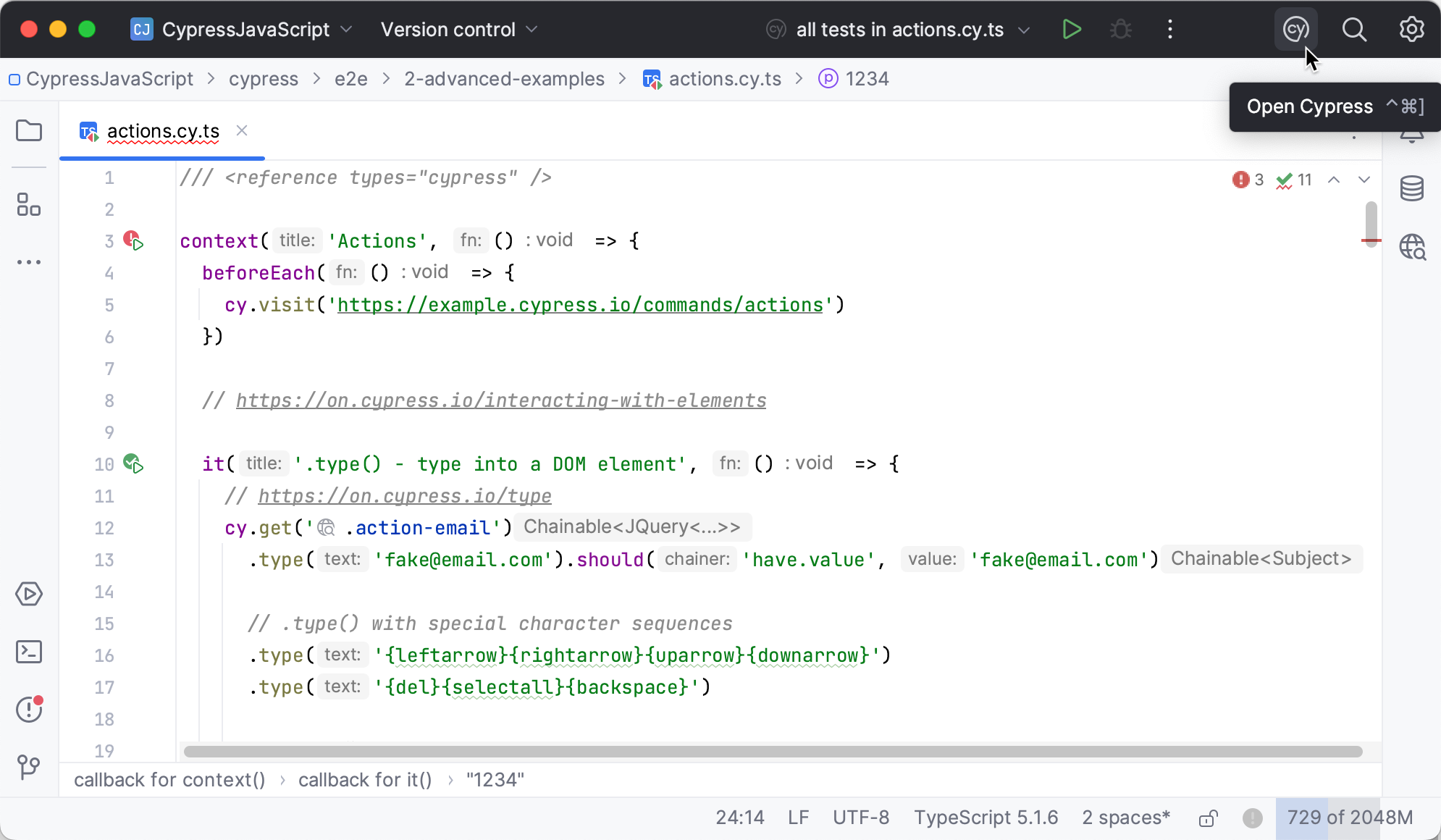Screen dimensions: 1441x840
Task: Open TypeScript 5.1.6 version selector
Action: 986,818
